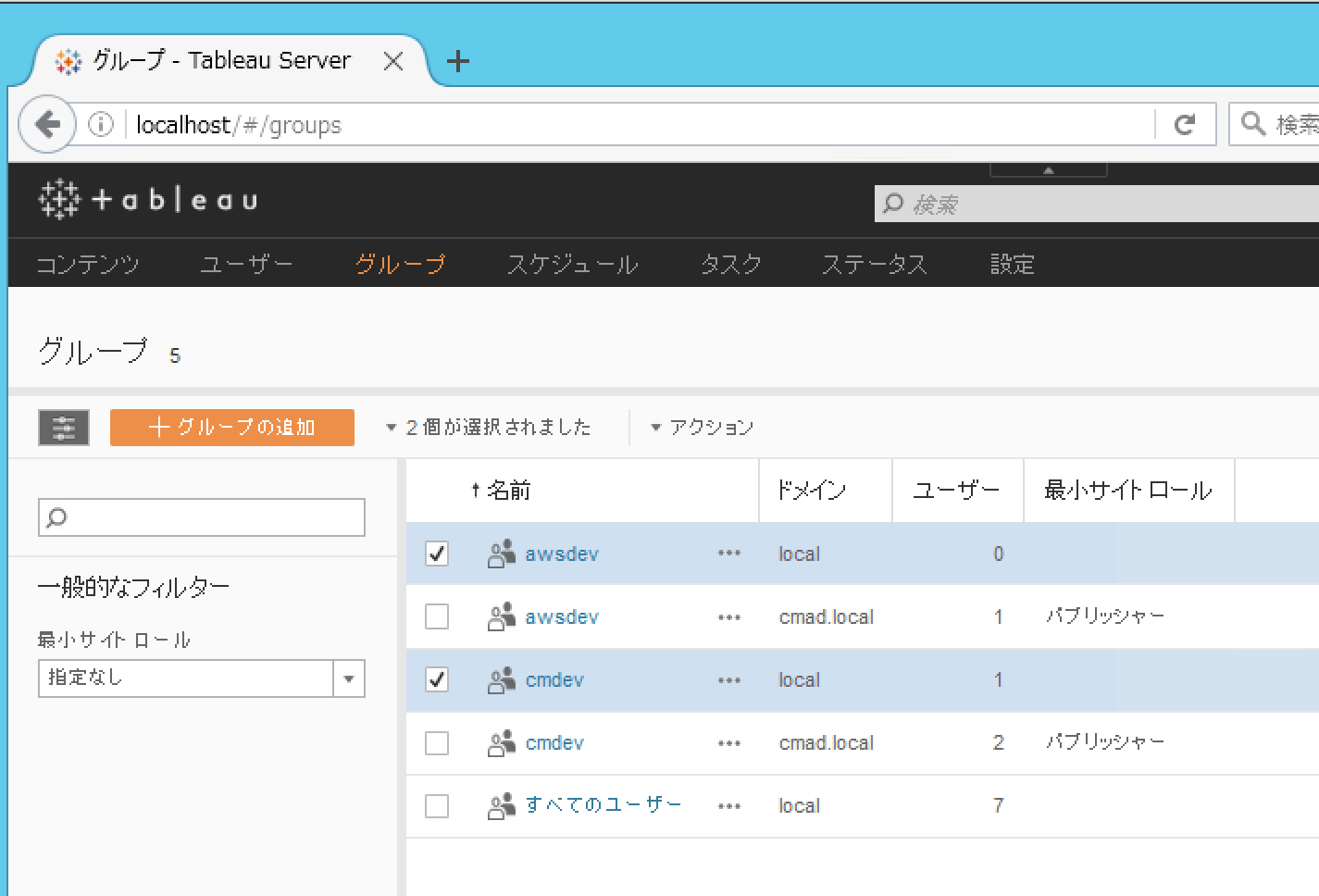Switch to the ユーザー navigation tab
This screenshot has width=1319, height=896.
click(x=246, y=265)
